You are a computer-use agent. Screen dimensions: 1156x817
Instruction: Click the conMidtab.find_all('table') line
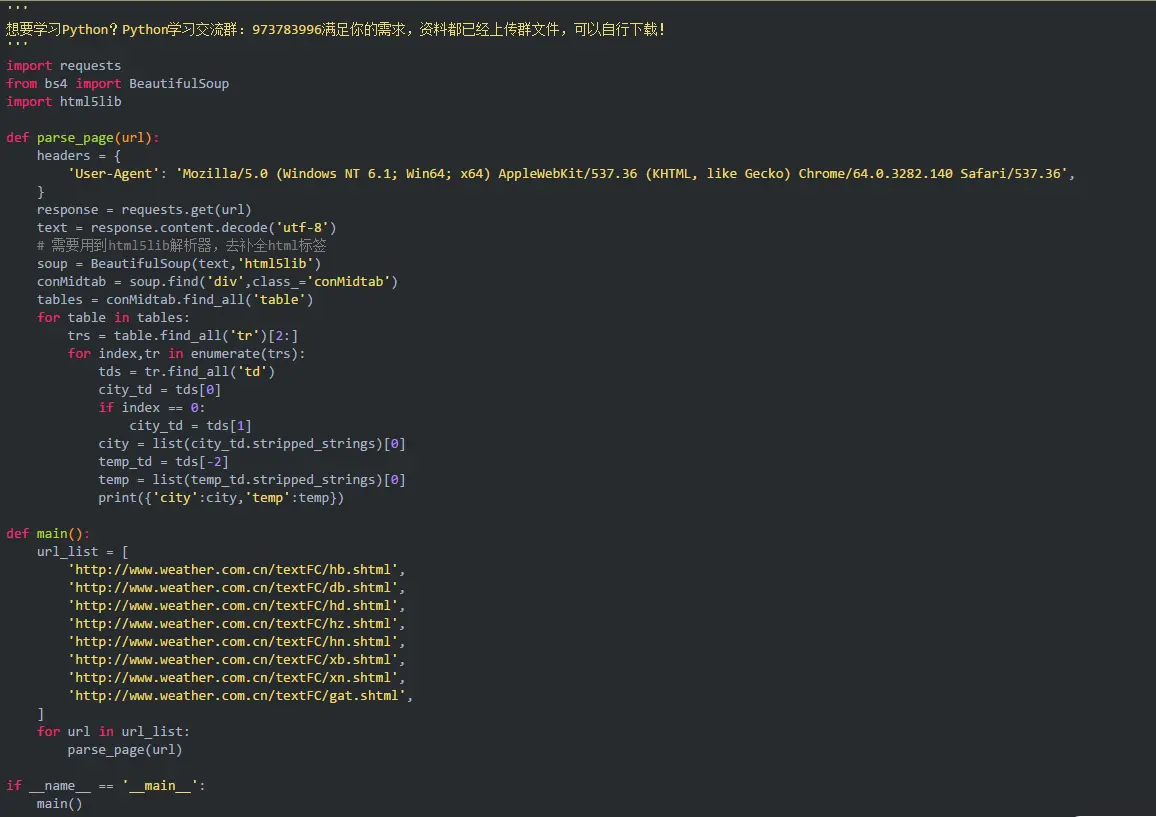pos(175,299)
